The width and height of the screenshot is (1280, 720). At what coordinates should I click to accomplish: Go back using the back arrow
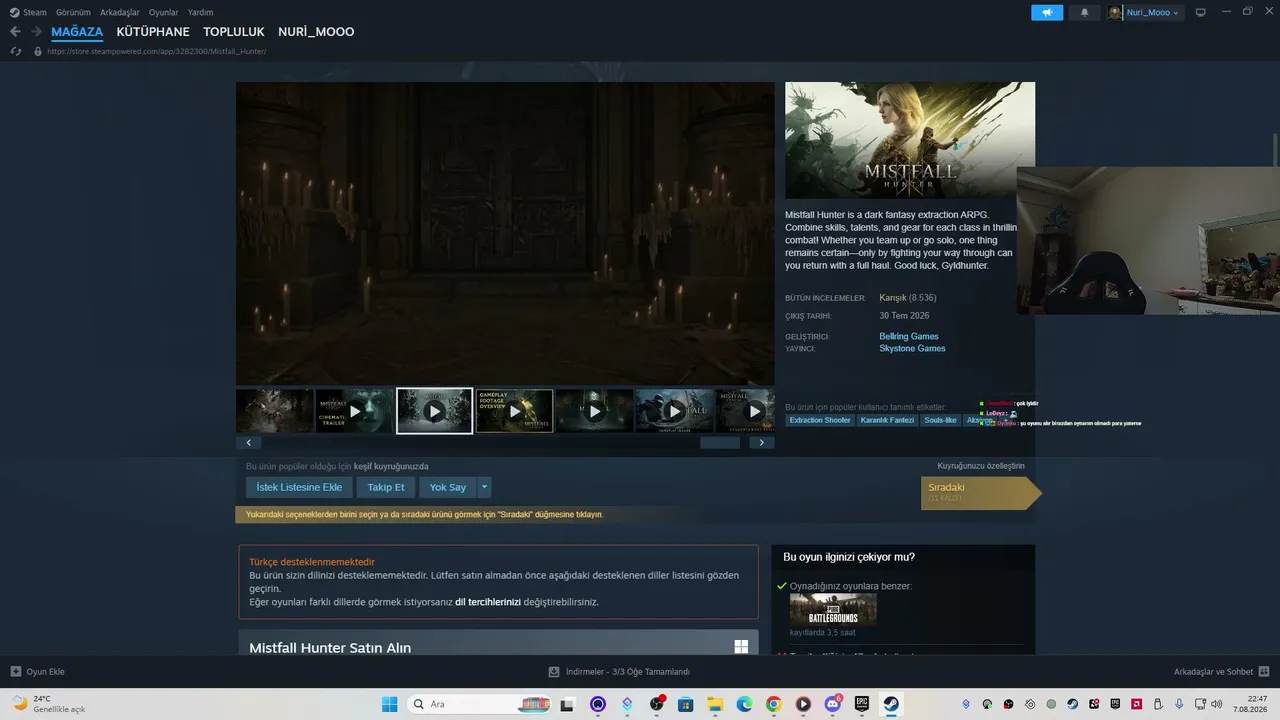pyautogui.click(x=15, y=32)
